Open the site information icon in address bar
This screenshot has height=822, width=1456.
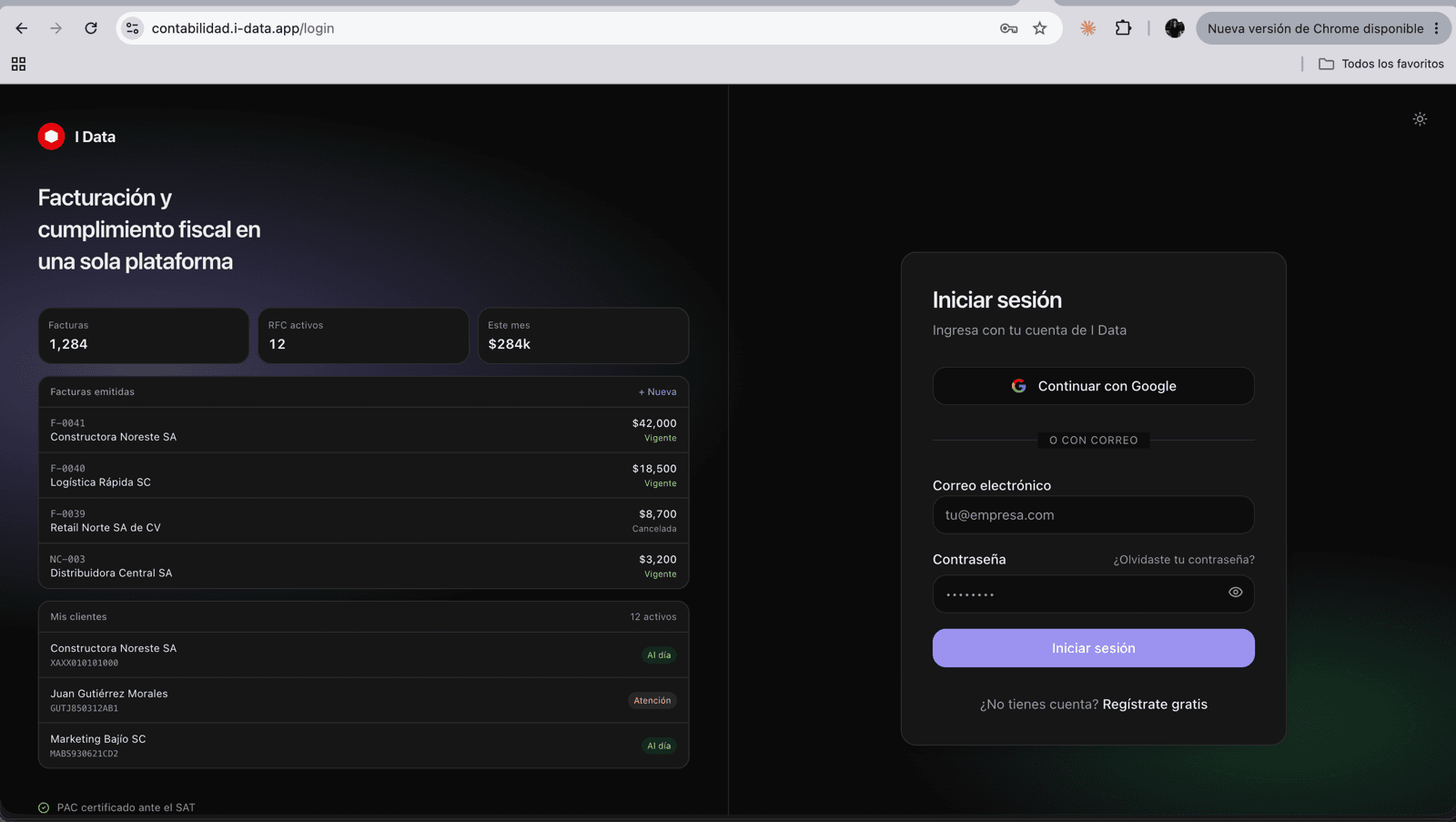pos(133,28)
